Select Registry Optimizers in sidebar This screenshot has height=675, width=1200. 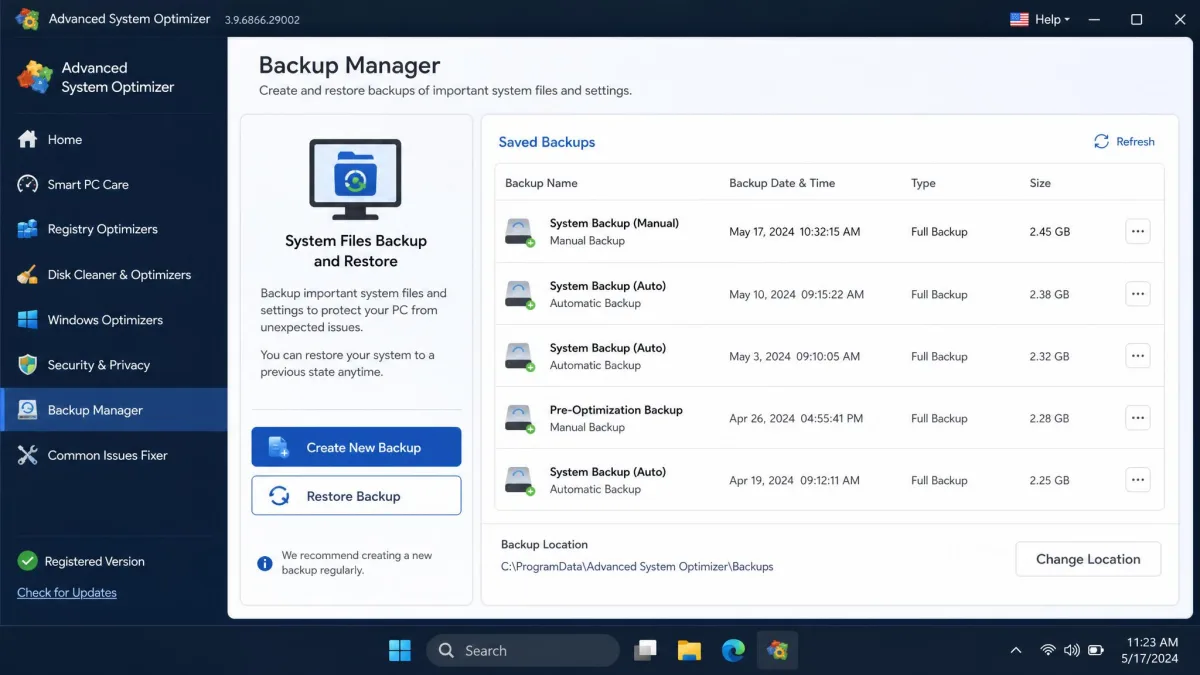(114, 229)
